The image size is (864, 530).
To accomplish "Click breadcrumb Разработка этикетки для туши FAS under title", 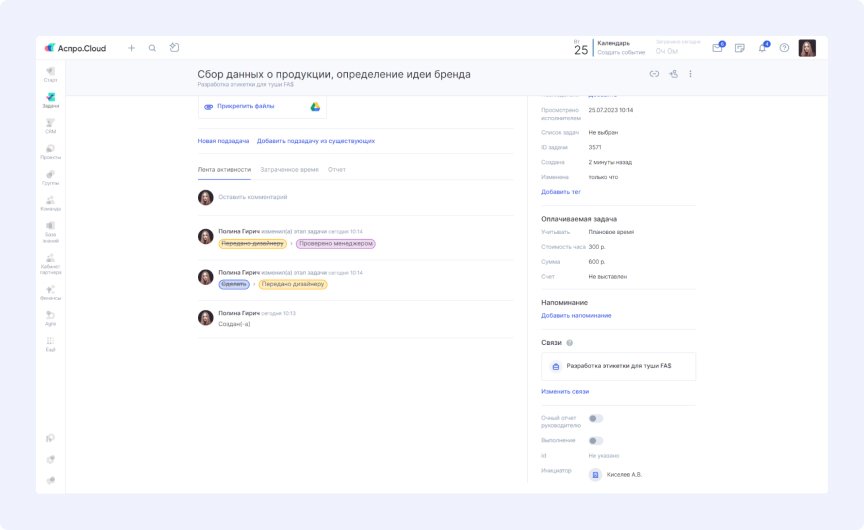I will tap(245, 85).
